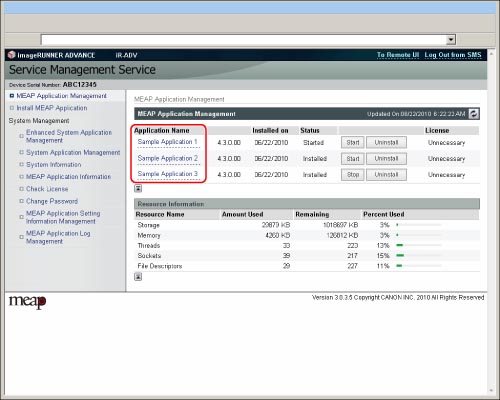
Task: Click the imageRUNNER ADVANCE logo icon
Action: [x=12, y=55]
